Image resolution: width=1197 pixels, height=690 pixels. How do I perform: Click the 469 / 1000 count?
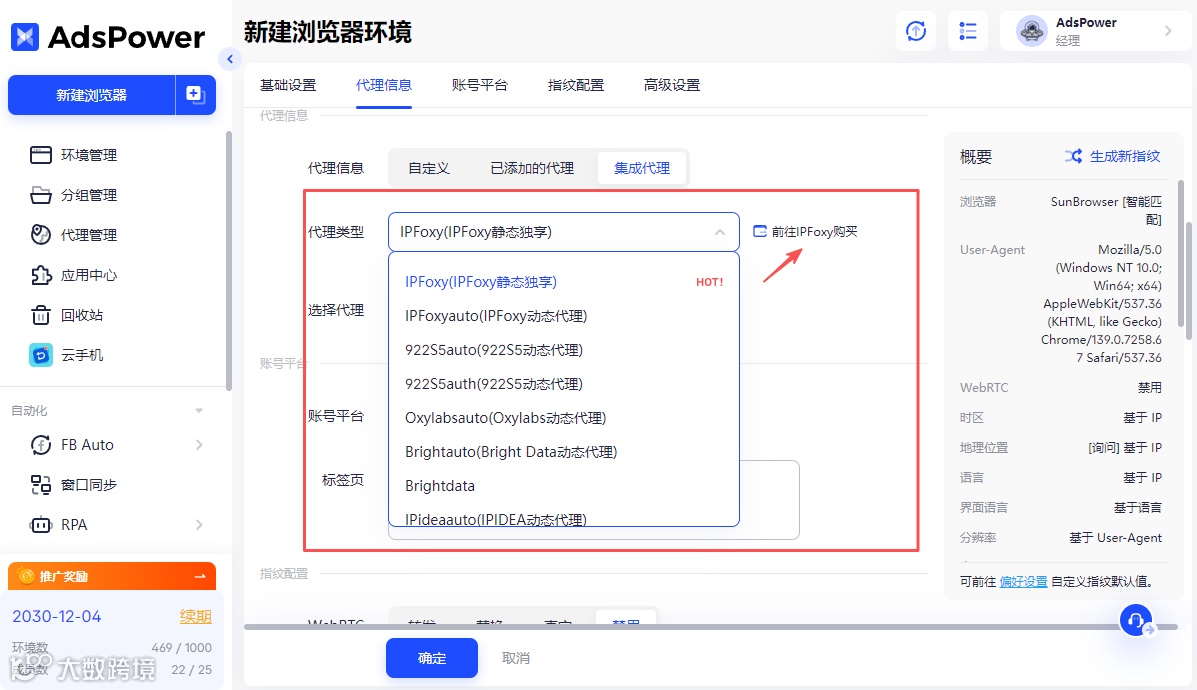(182, 647)
